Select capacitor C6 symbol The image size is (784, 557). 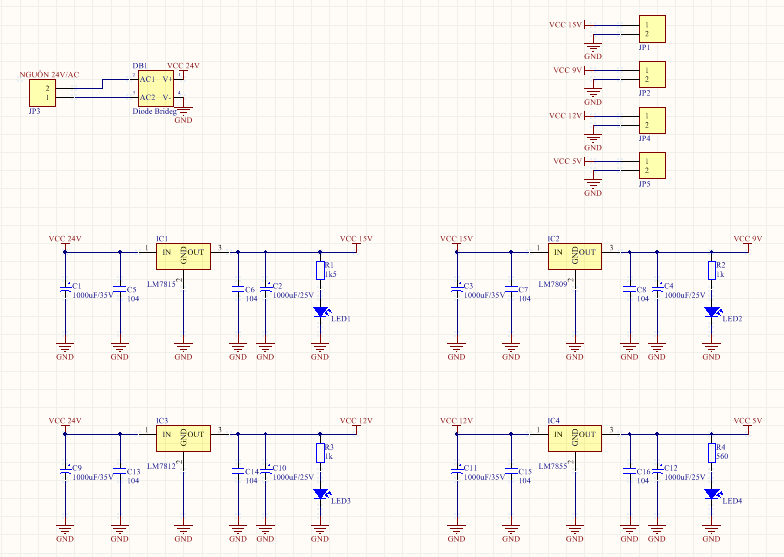pyautogui.click(x=238, y=288)
